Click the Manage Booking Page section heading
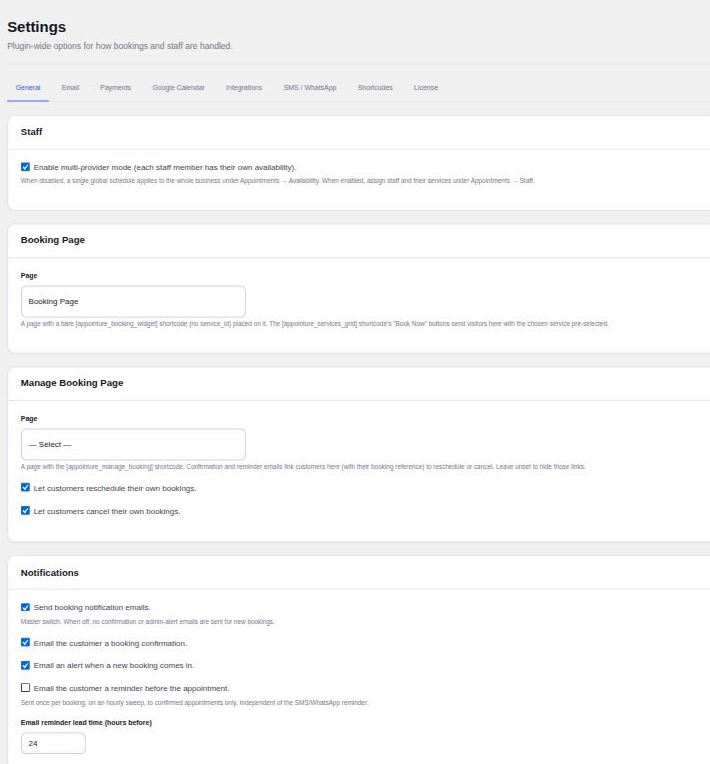This screenshot has height=764, width=710. coord(72,383)
